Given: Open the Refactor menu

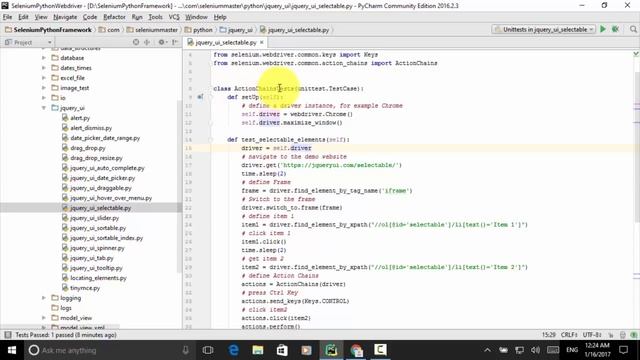Looking at the screenshot, I should click(x=114, y=17).
